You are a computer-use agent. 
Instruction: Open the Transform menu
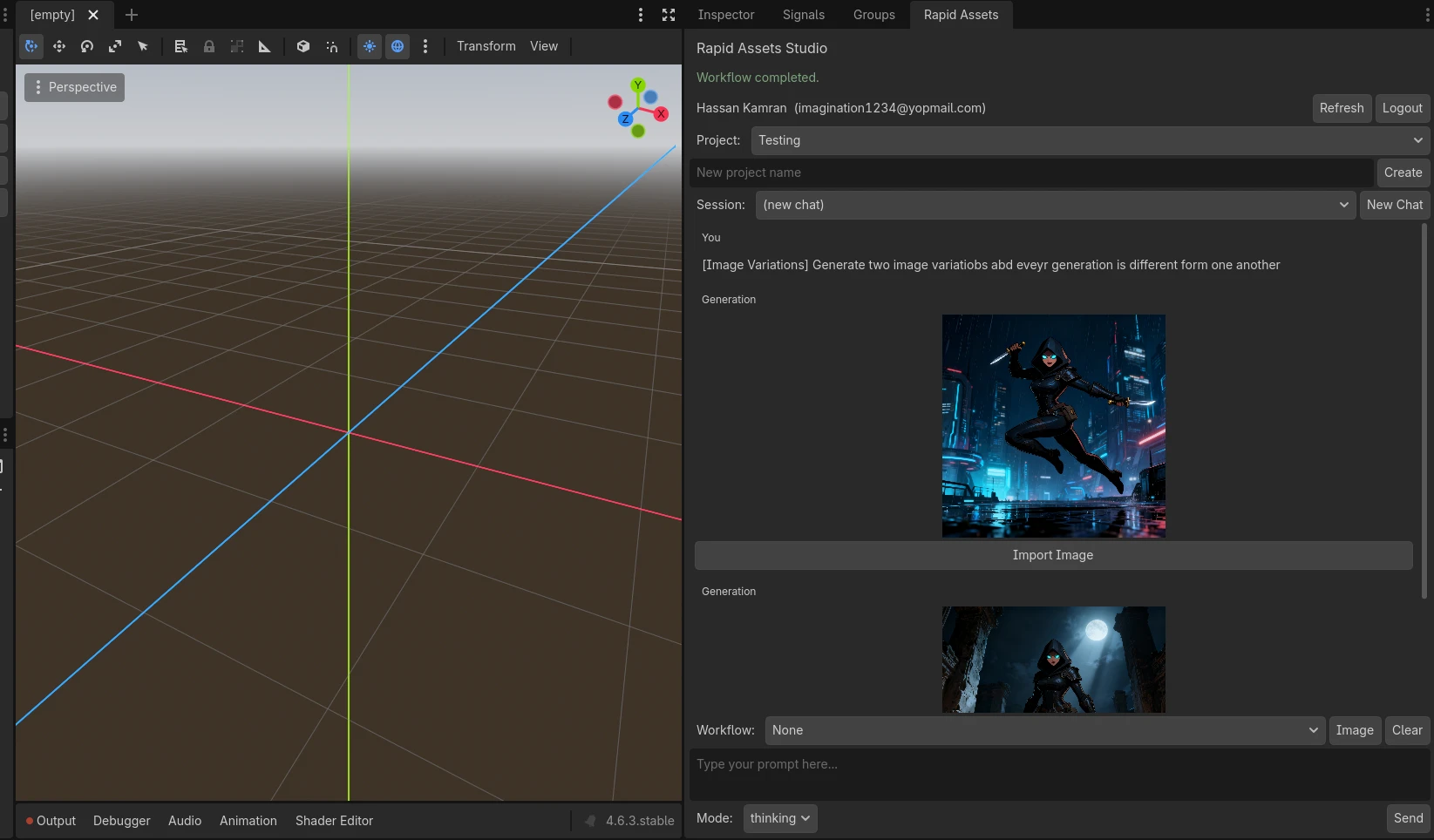[x=486, y=46]
